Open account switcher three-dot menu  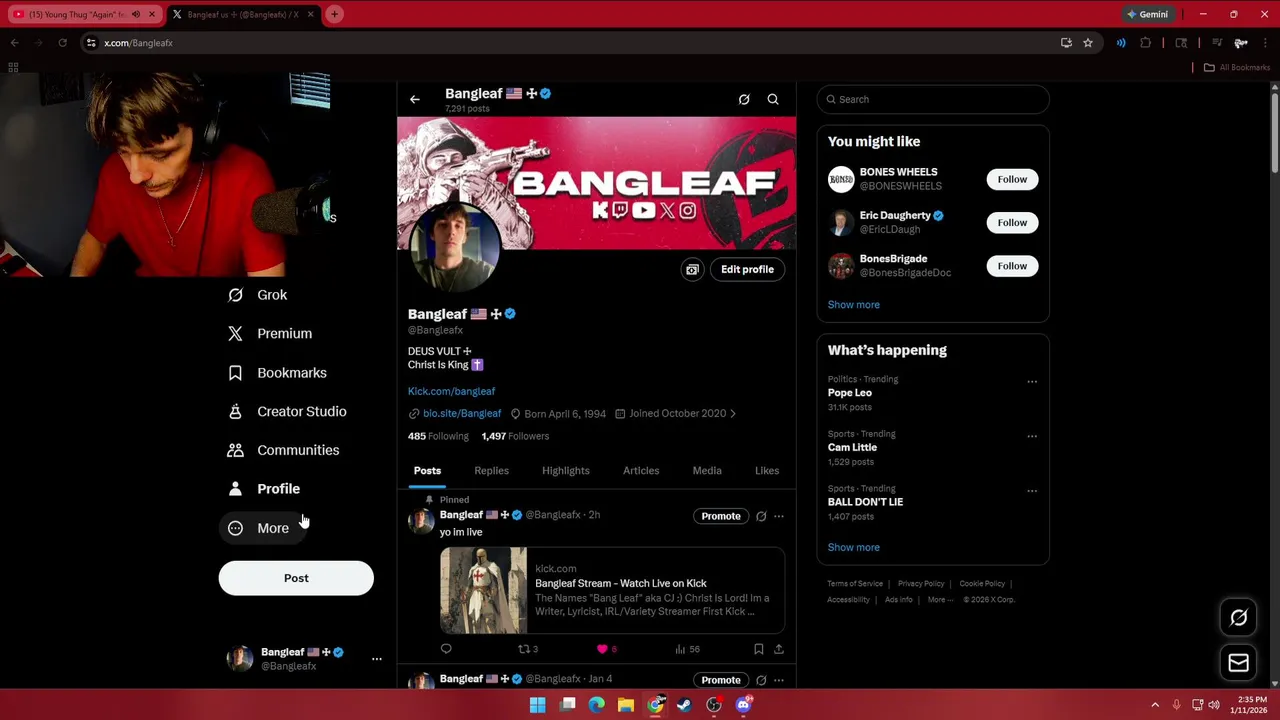pyautogui.click(x=376, y=659)
